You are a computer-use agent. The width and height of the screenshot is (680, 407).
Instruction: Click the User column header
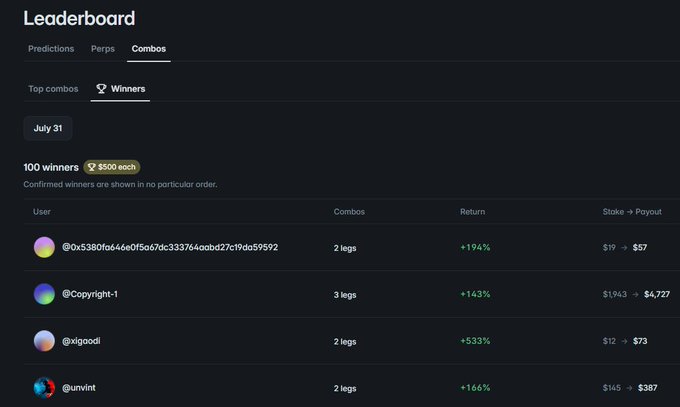click(x=42, y=212)
